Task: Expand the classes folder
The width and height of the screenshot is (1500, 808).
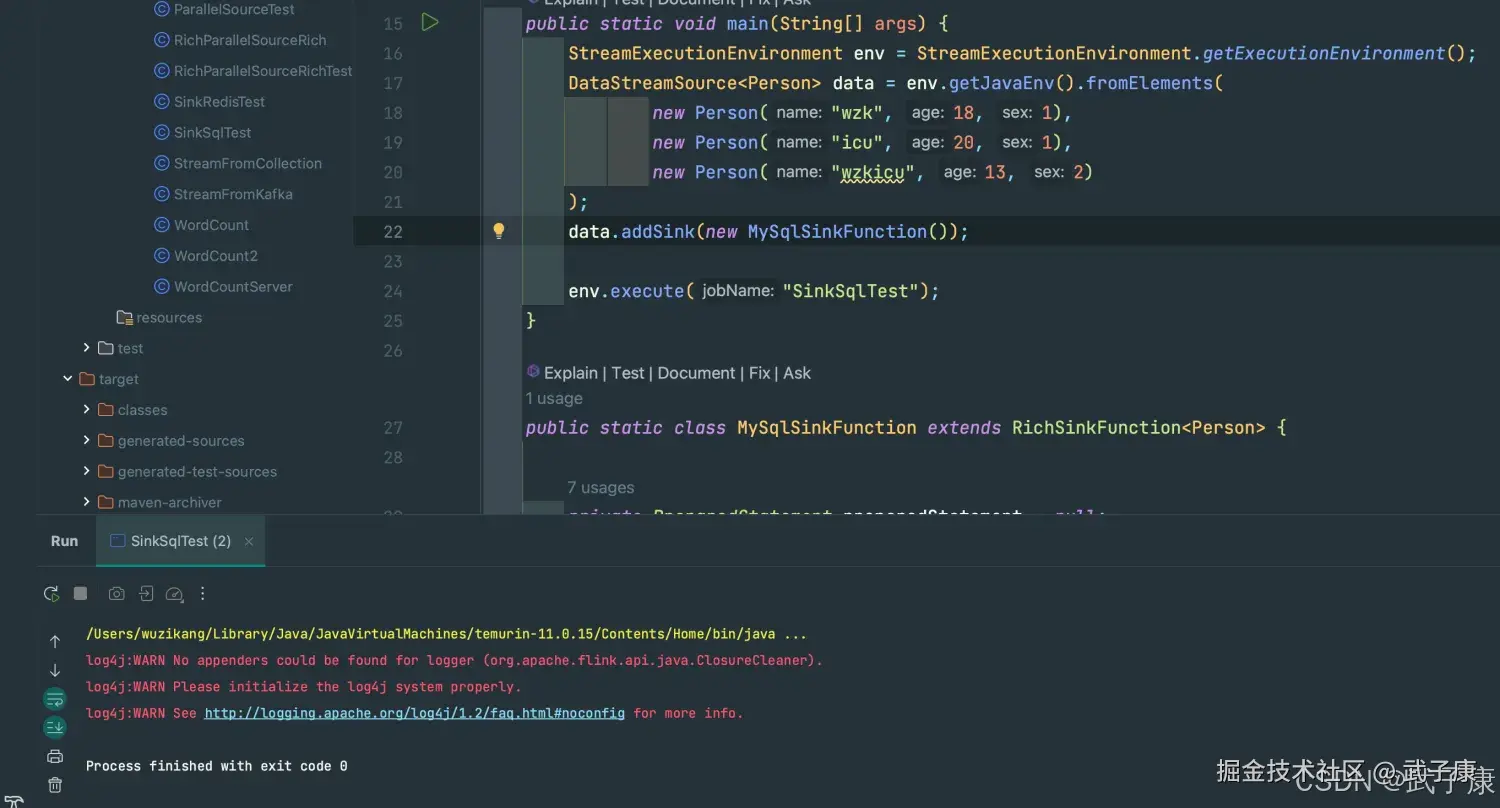Action: point(87,410)
